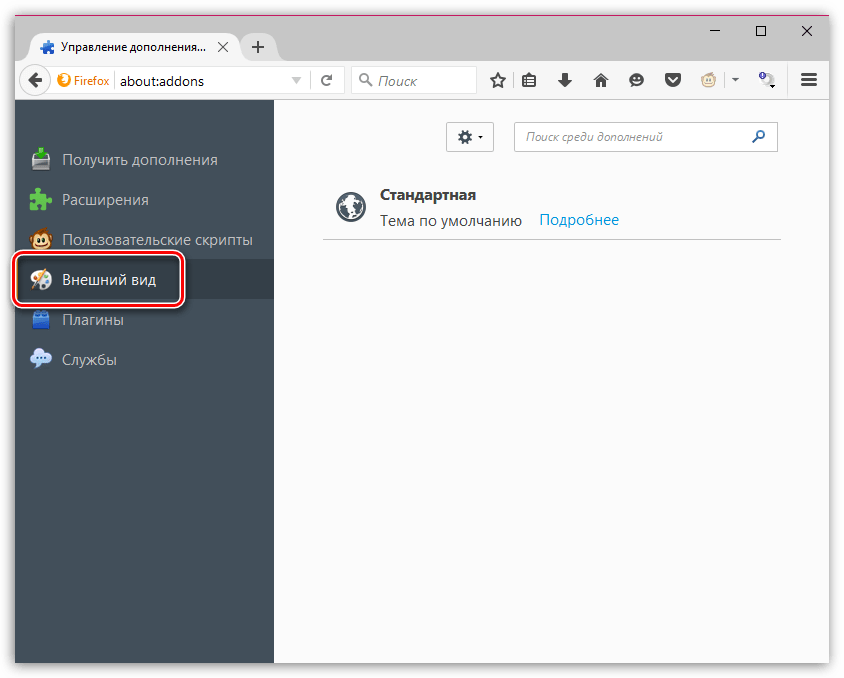Open a new tab with plus button
This screenshot has height=678, width=844.
(x=258, y=47)
